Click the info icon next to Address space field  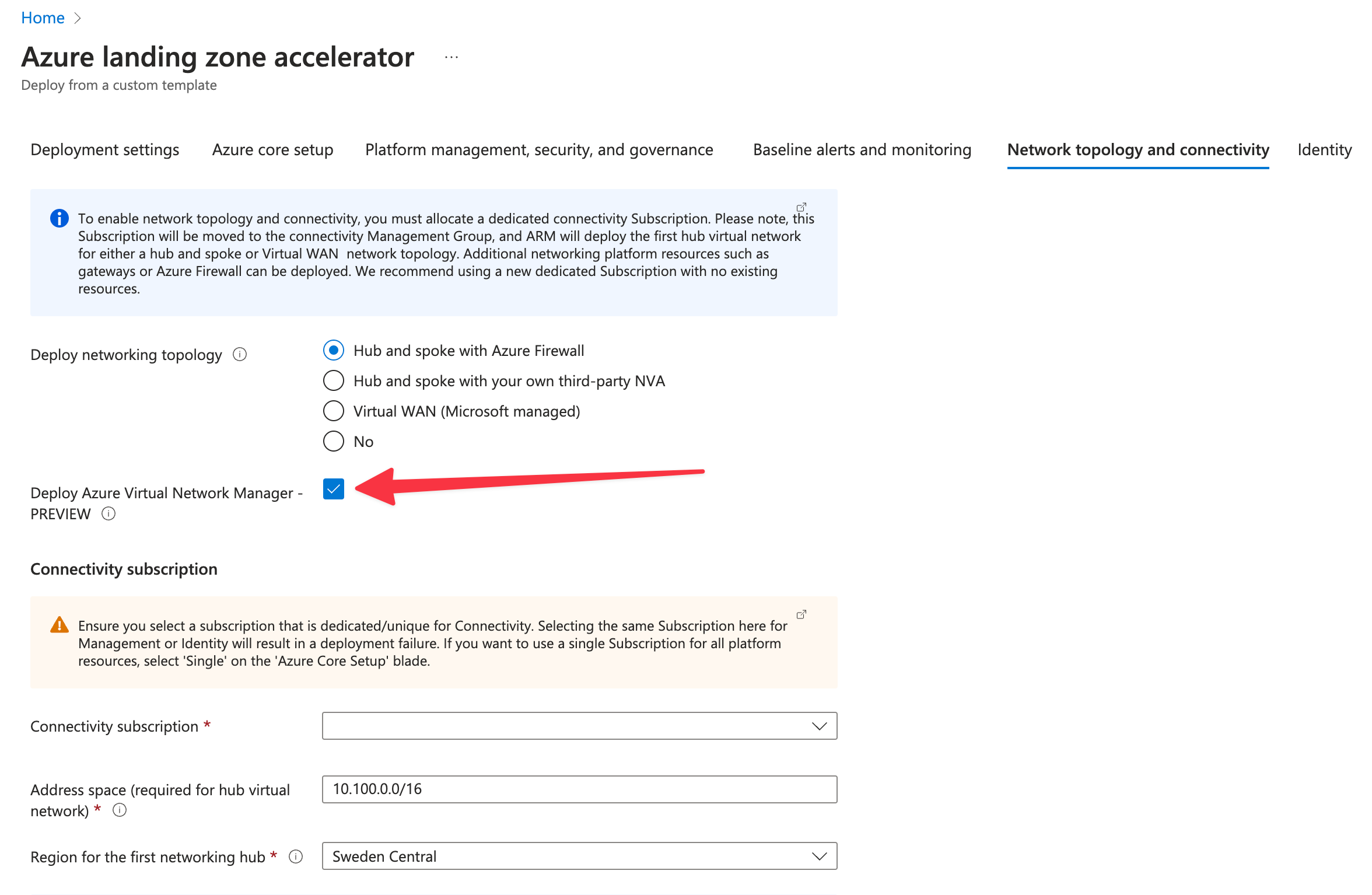(x=120, y=810)
